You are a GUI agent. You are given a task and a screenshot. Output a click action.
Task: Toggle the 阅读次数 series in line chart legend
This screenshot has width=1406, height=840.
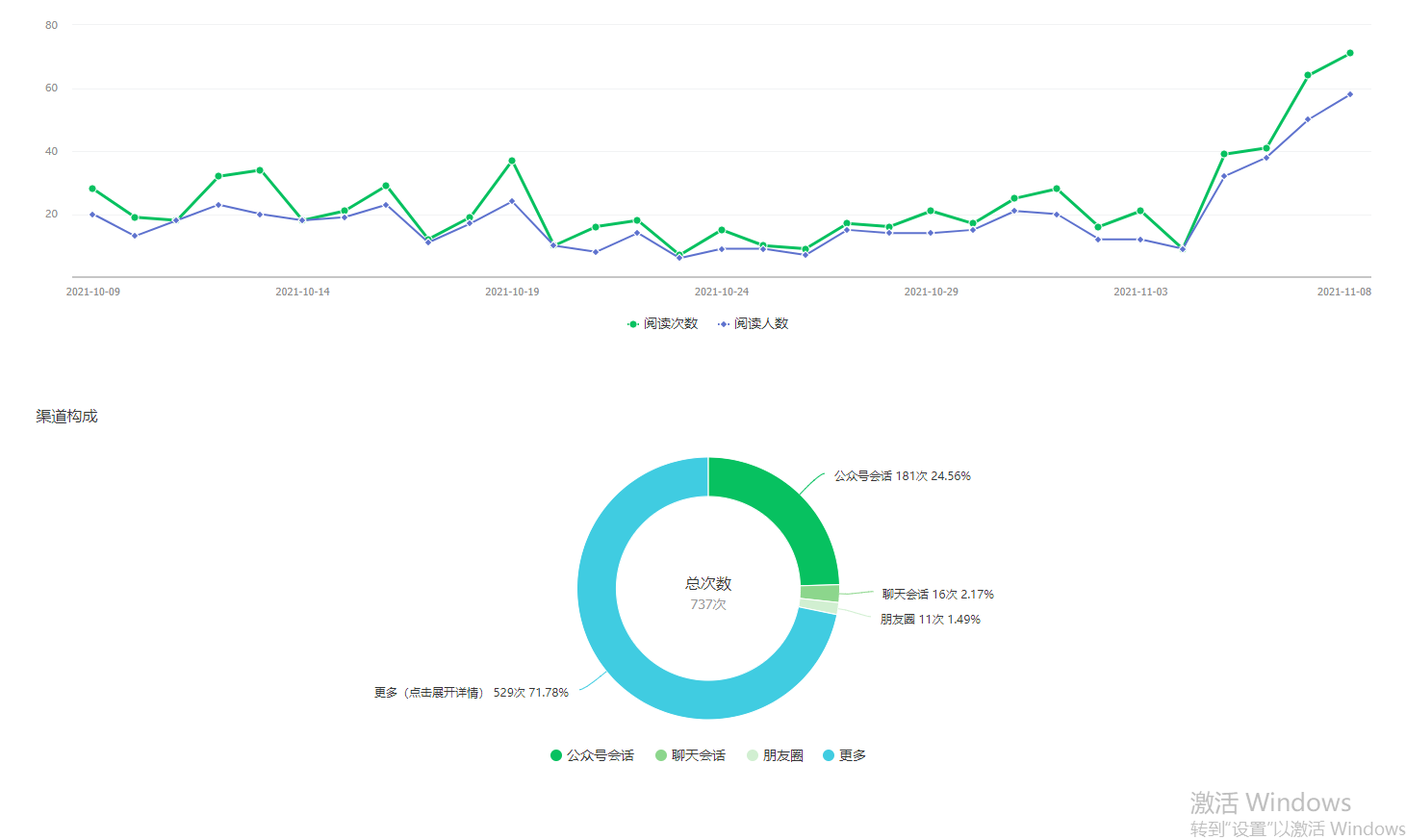click(x=662, y=324)
